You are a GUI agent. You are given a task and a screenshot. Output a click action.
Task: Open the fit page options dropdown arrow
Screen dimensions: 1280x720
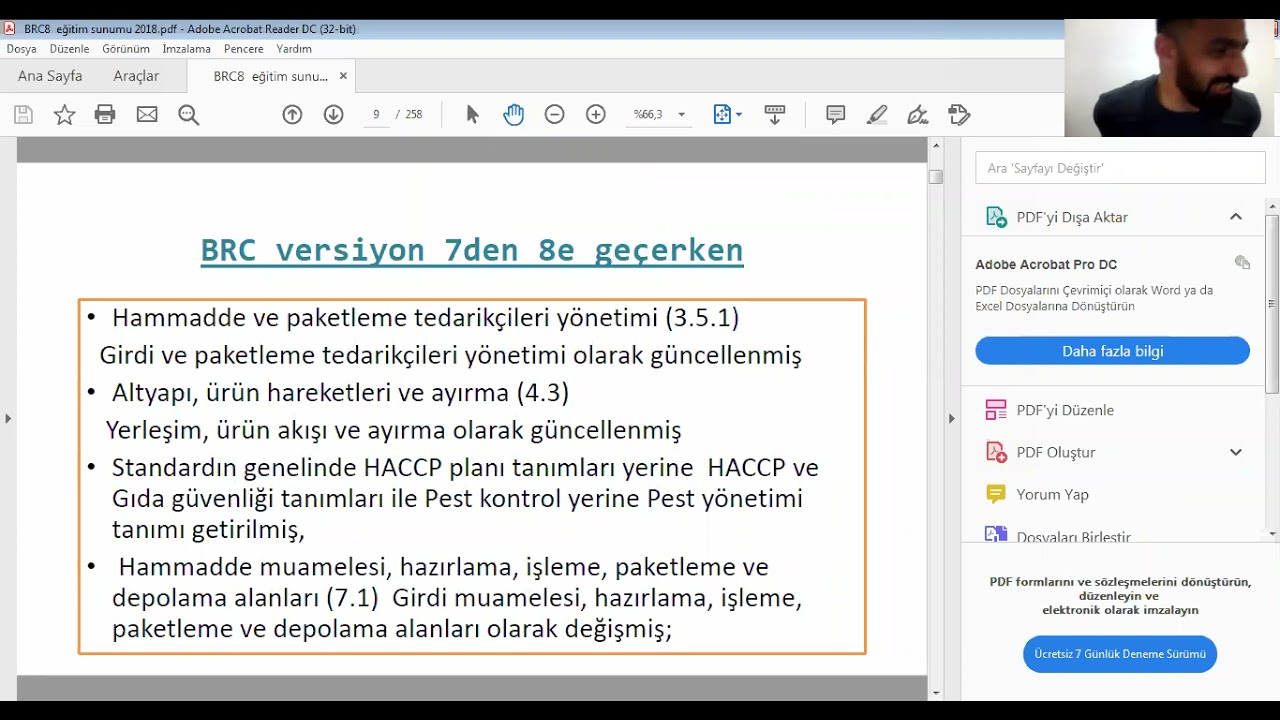point(739,115)
